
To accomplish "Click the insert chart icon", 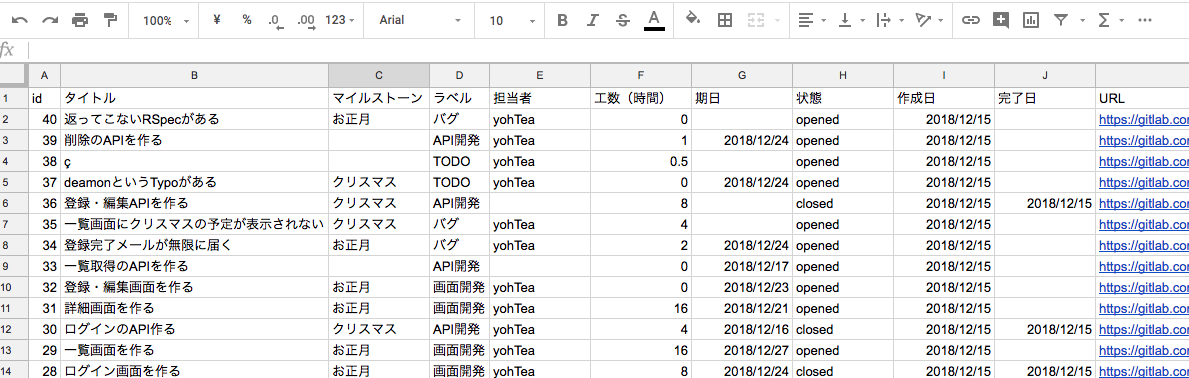I will [x=1031, y=20].
